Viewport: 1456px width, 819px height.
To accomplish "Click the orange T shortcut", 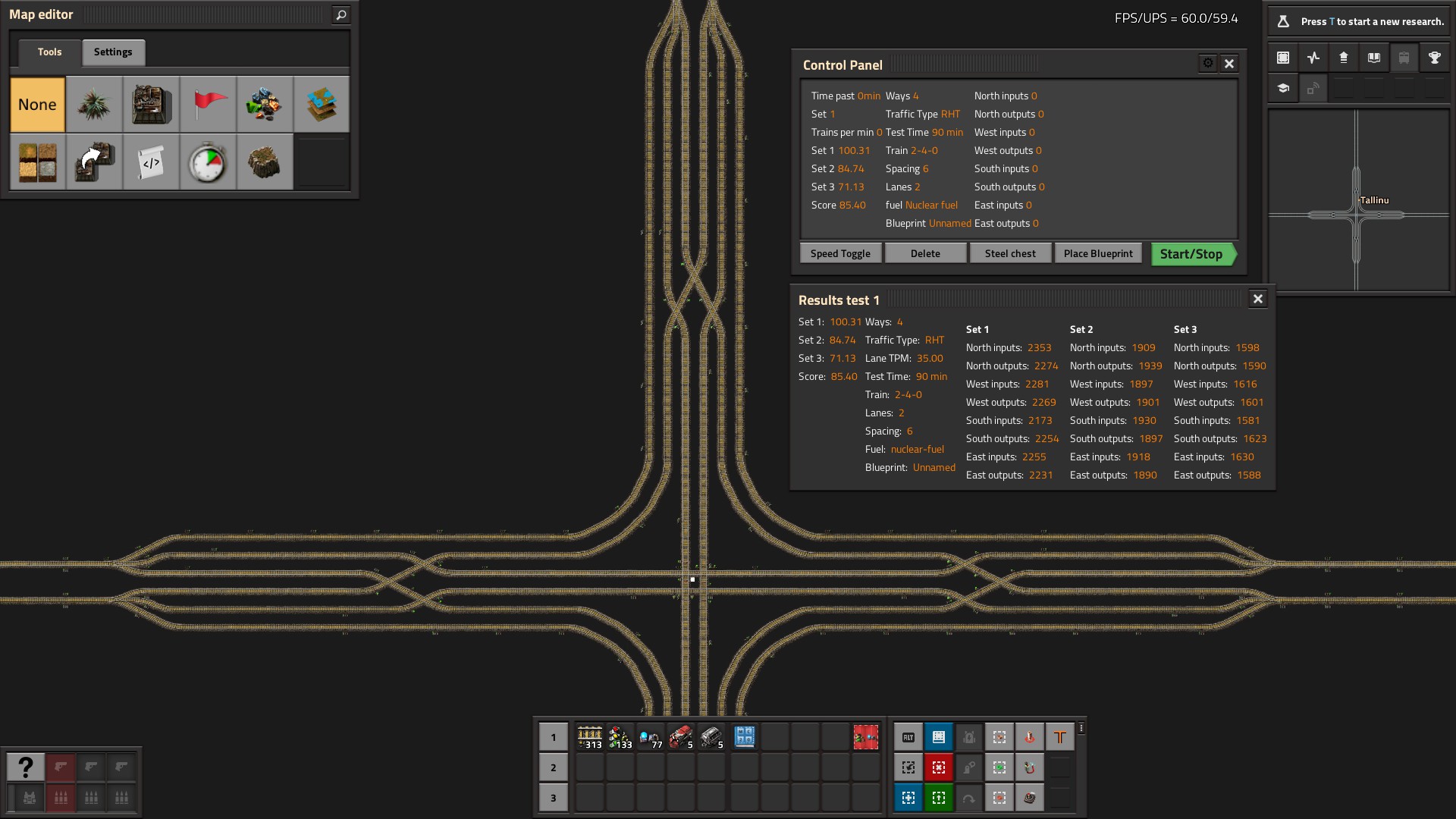I will pos(1060,737).
